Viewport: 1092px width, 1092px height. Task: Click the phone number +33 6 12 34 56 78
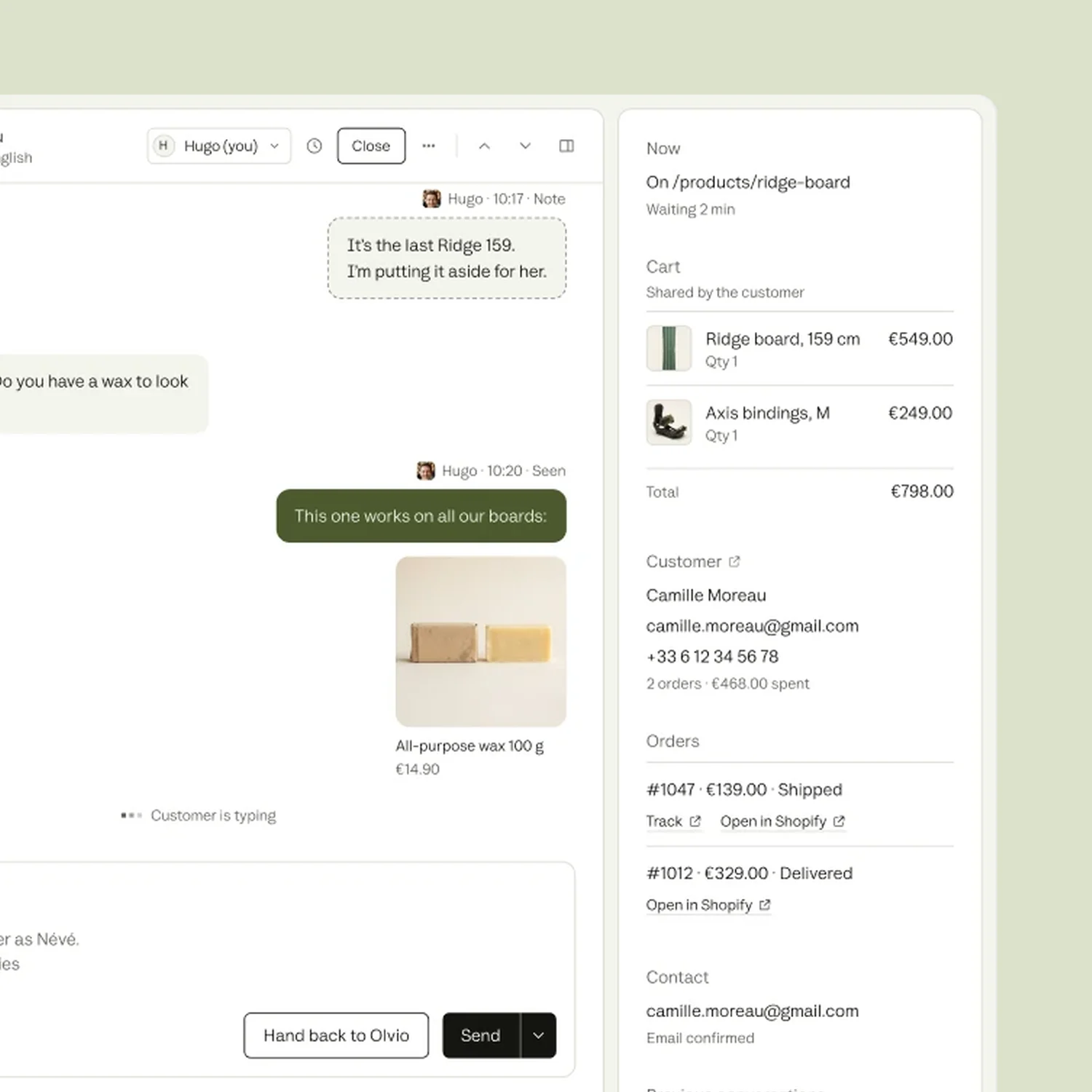pyautogui.click(x=712, y=657)
